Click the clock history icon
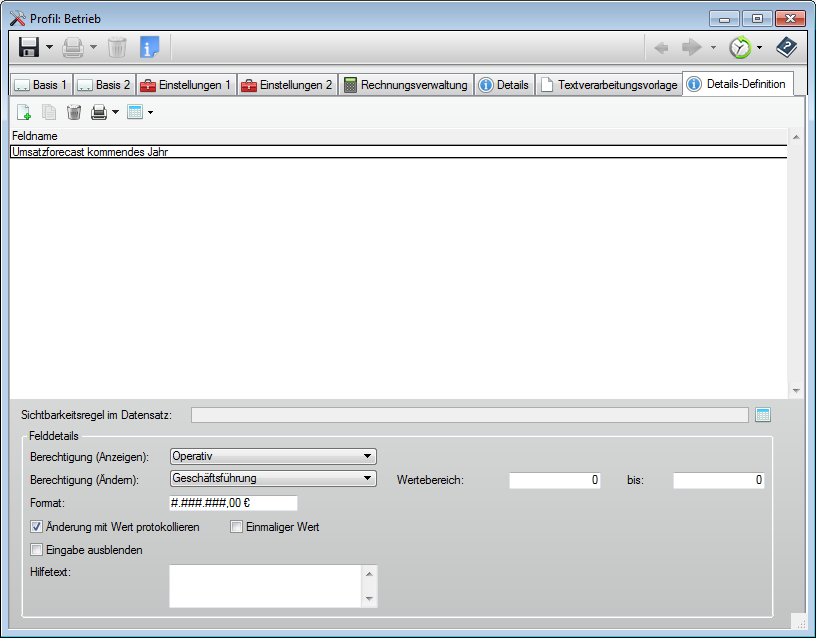Screen dimensions: 816x638 [739, 47]
